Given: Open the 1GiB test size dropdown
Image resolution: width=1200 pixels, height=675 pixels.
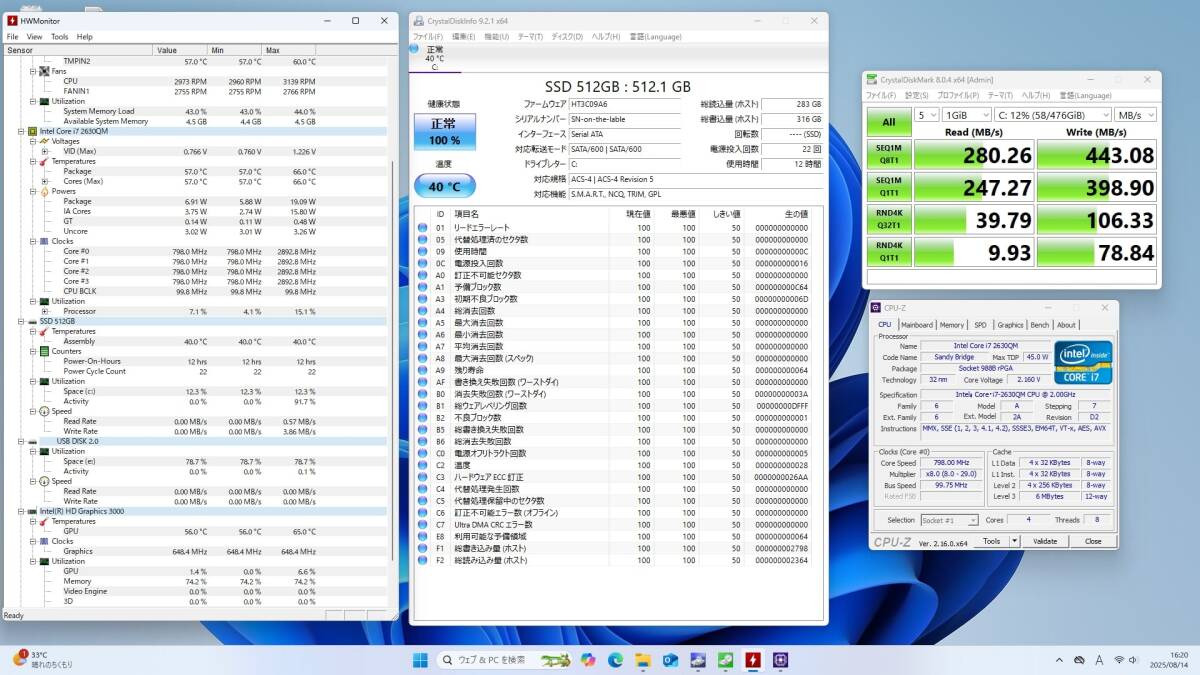Looking at the screenshot, I should [961, 115].
